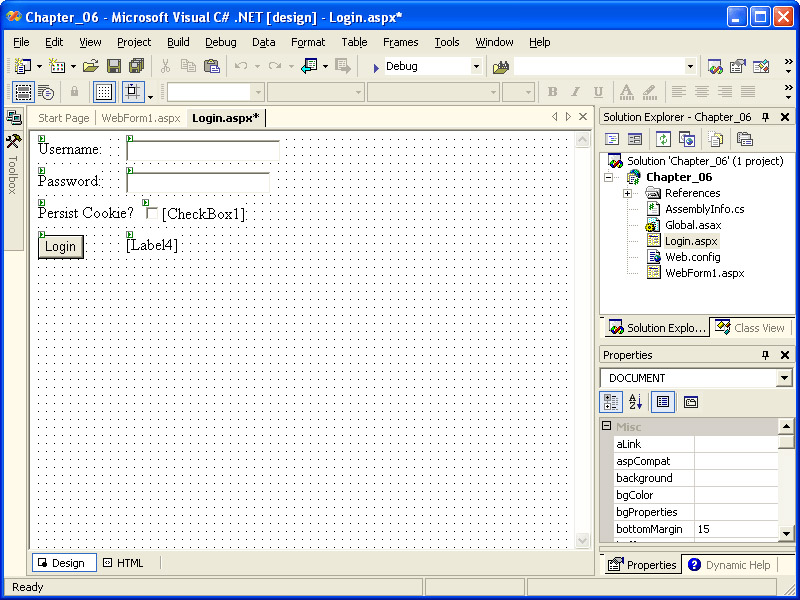Screen dimensions: 800x600
Task: Toggle the Categorized view button in Properties
Action: (x=611, y=402)
